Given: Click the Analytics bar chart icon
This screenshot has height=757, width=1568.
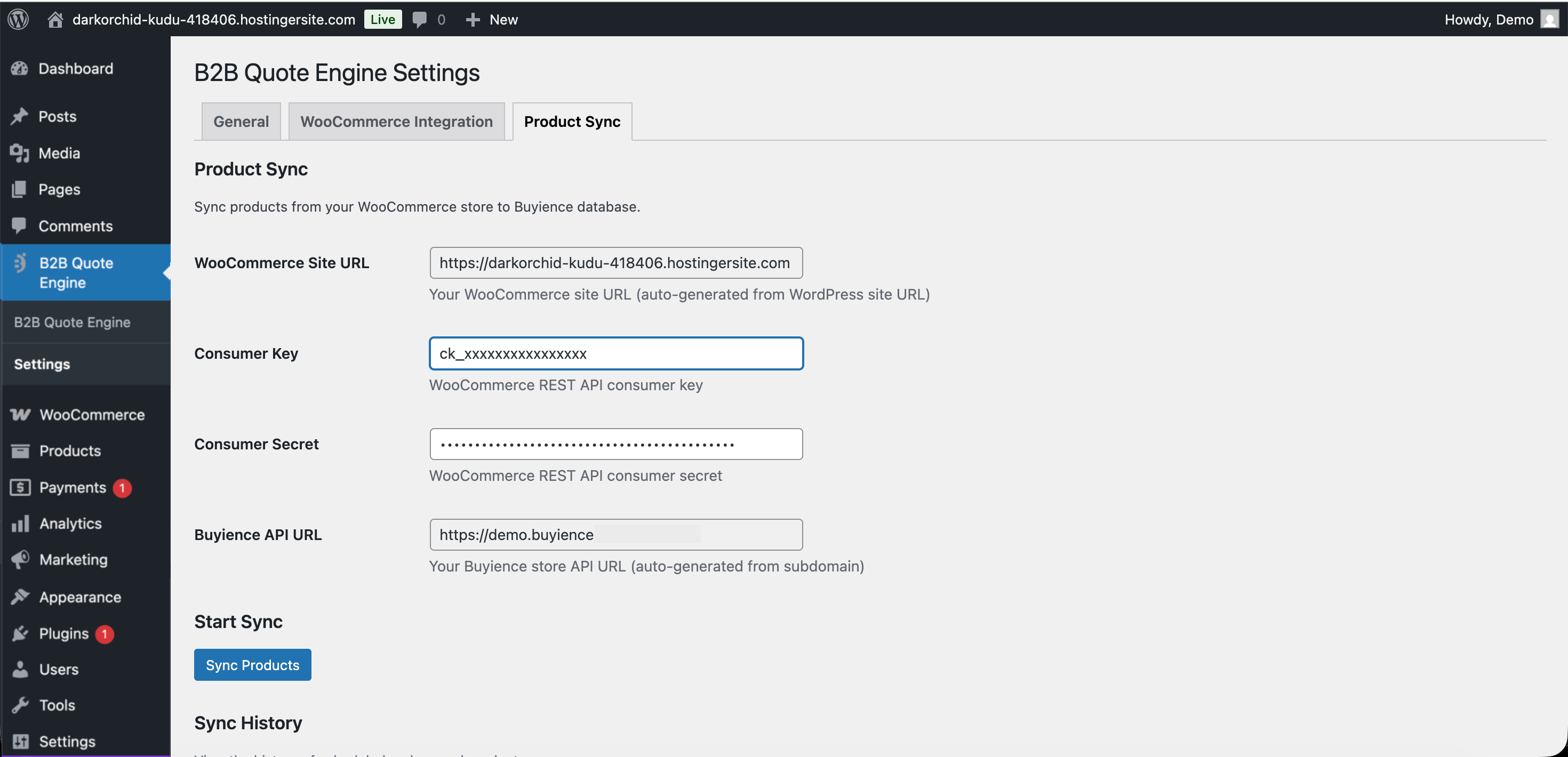Looking at the screenshot, I should point(20,524).
